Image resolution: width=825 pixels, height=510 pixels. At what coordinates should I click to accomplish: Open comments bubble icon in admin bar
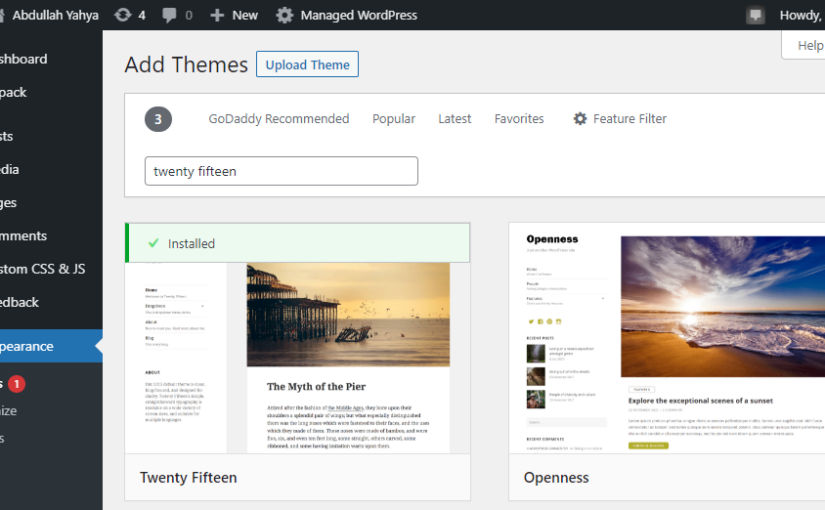(169, 15)
